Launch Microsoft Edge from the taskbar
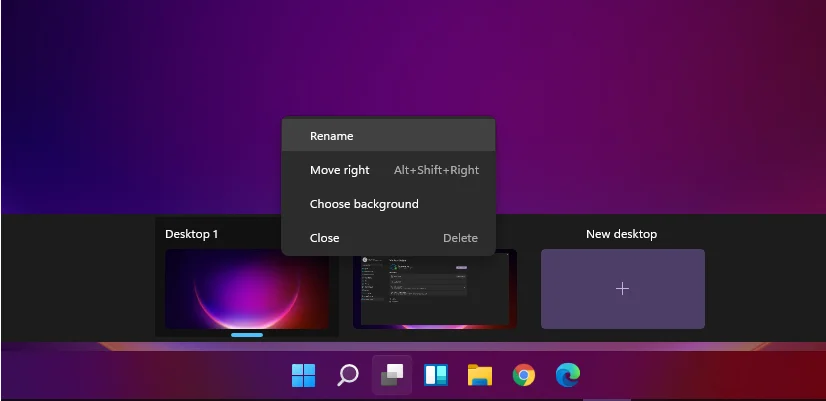 (x=568, y=376)
